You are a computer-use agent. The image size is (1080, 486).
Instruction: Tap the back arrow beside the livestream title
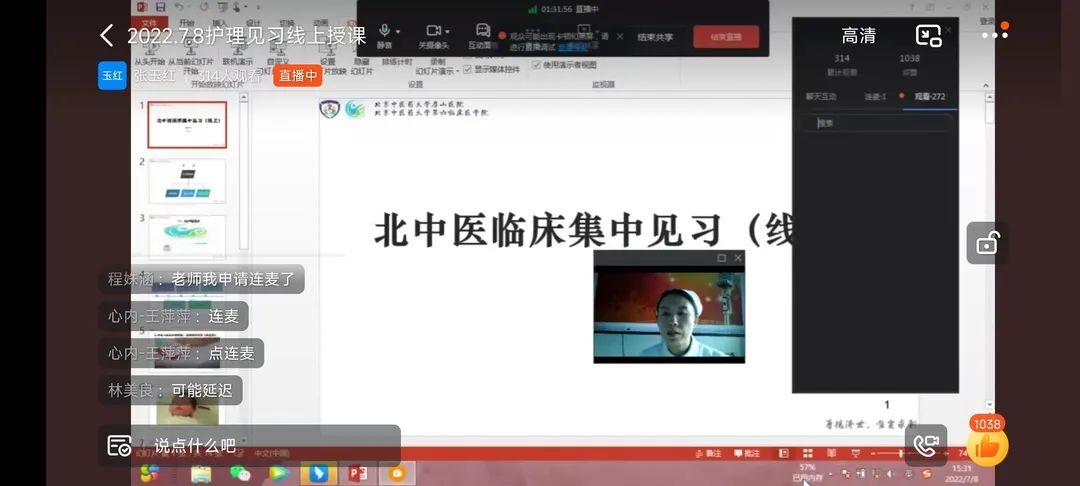tap(107, 36)
